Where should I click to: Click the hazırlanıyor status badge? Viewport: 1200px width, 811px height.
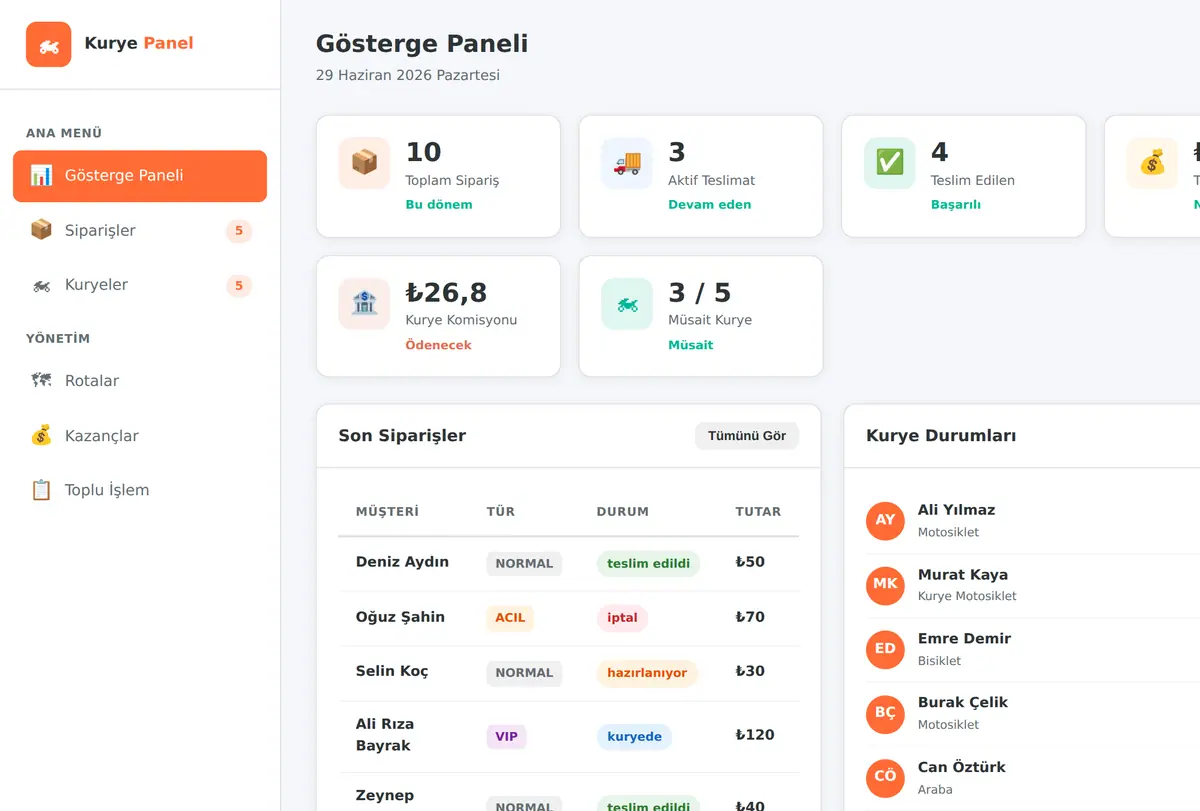(647, 673)
